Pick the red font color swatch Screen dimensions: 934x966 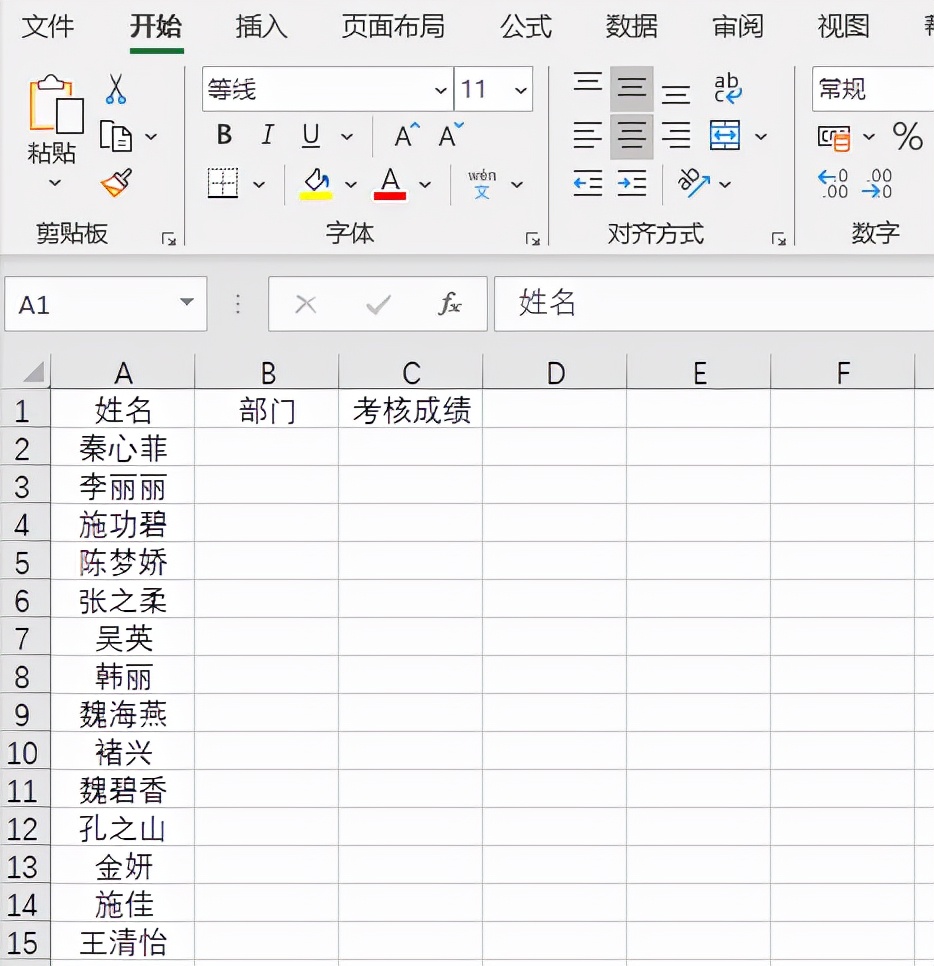point(390,195)
